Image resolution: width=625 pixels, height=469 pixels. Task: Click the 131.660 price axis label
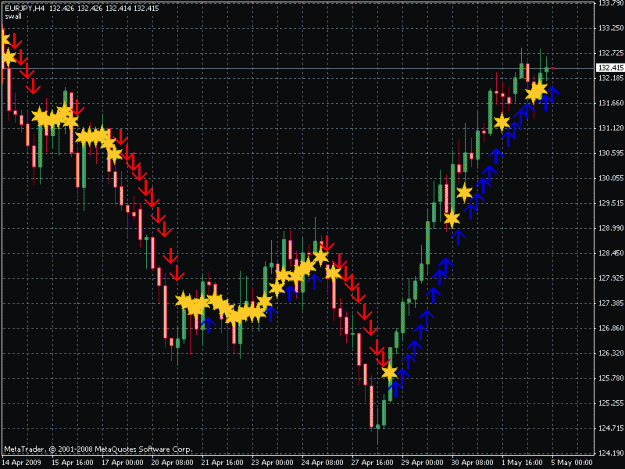pyautogui.click(x=611, y=103)
